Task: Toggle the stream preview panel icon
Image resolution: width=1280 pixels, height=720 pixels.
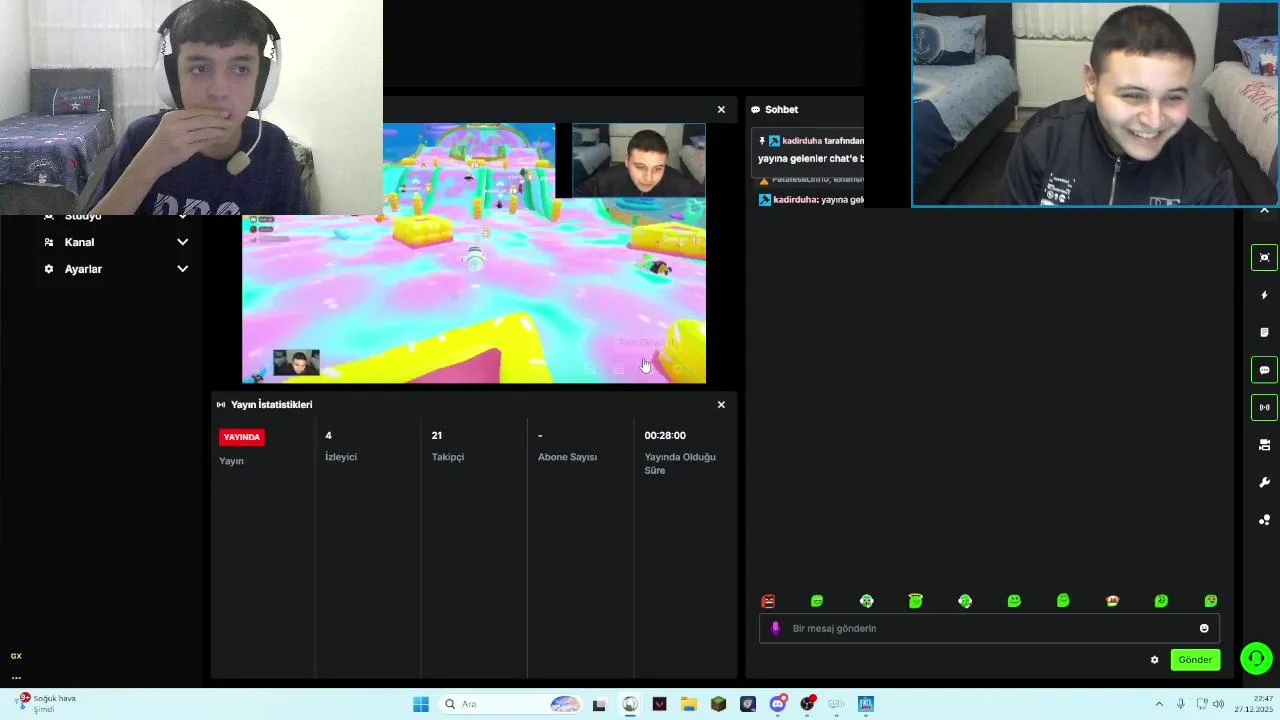Action: 1264,257
